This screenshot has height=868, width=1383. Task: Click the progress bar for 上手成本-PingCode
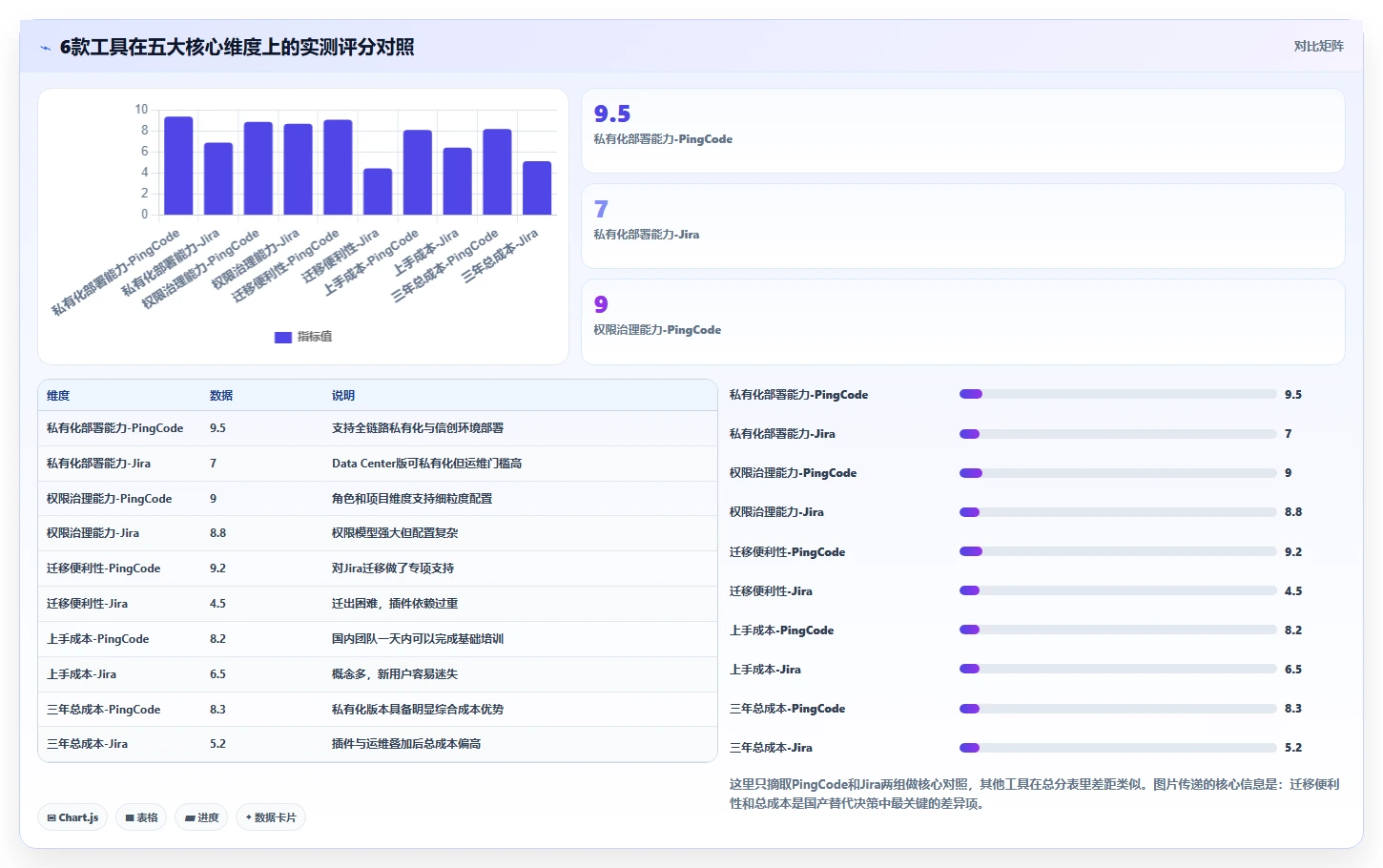(x=1118, y=630)
